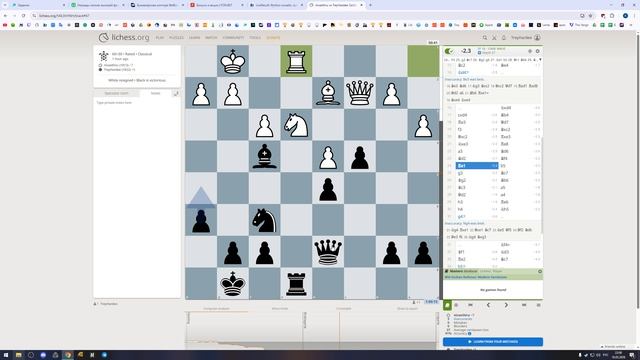Open the COMMUNITY menu

coord(233,38)
